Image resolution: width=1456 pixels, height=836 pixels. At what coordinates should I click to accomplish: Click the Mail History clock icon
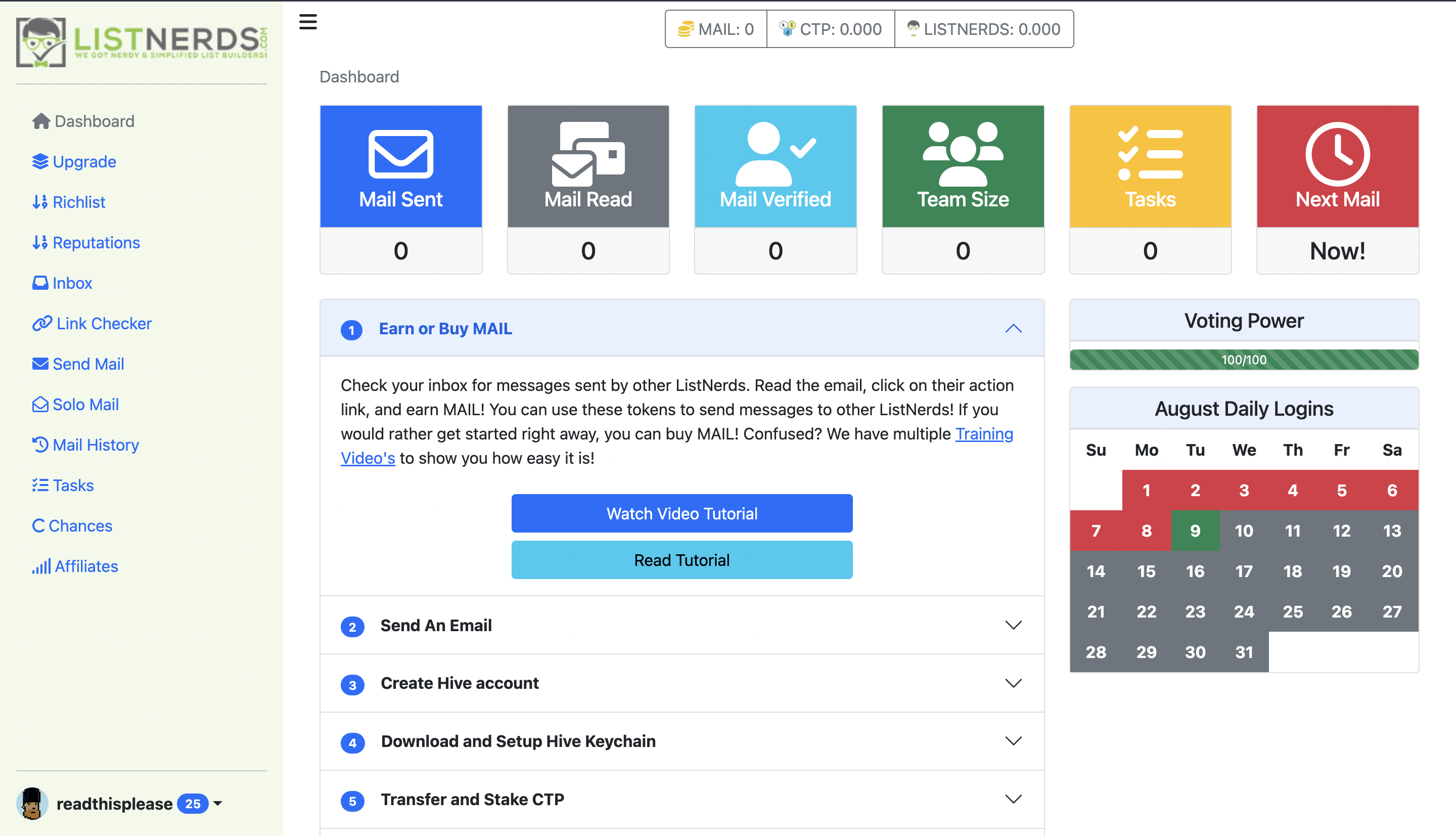[40, 445]
